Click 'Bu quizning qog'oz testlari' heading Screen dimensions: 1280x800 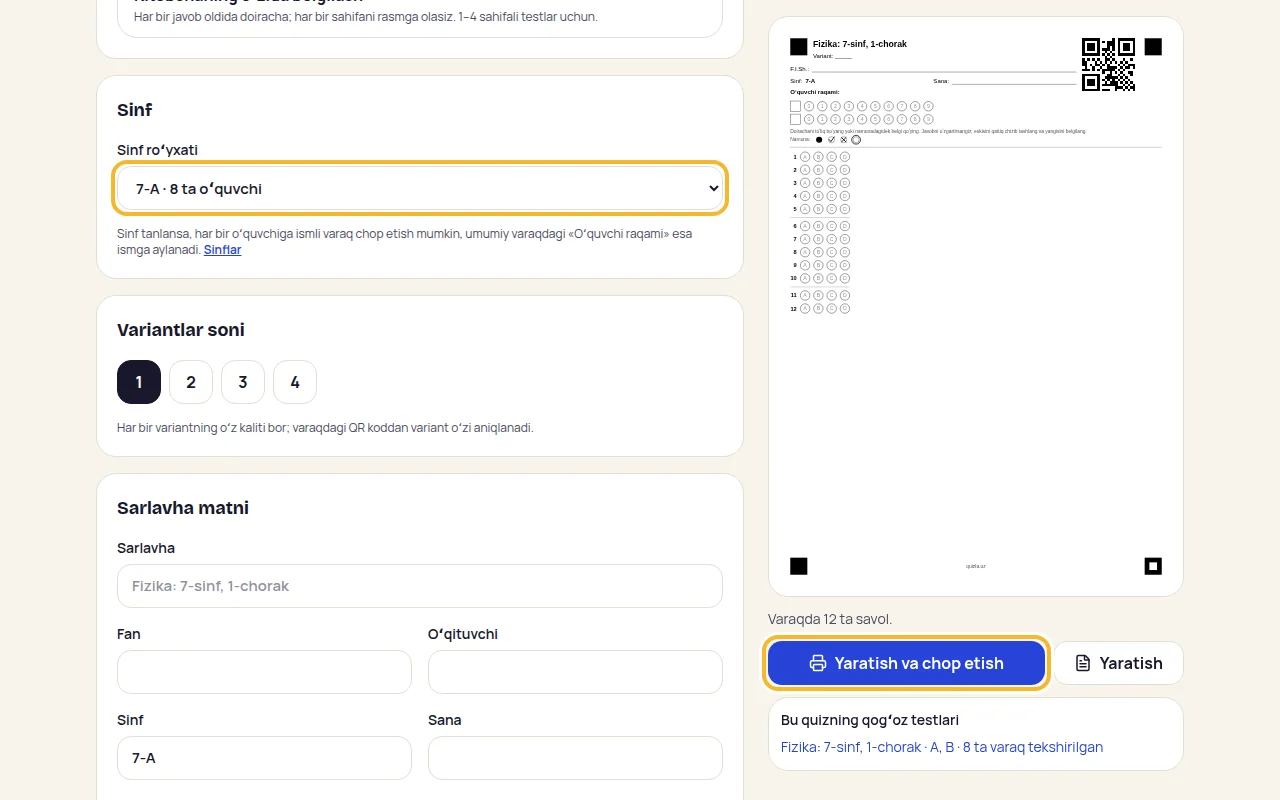(x=870, y=720)
